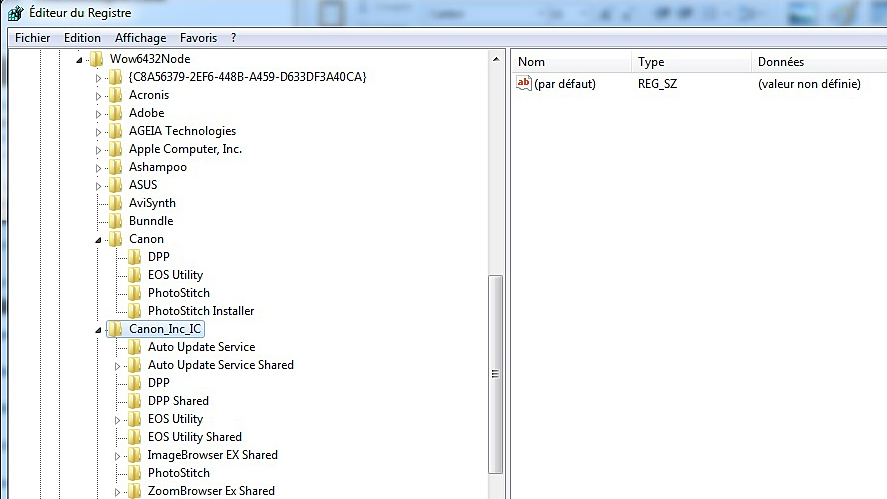Open the Fichier menu
Image resolution: width=887 pixels, height=499 pixels.
[32, 38]
